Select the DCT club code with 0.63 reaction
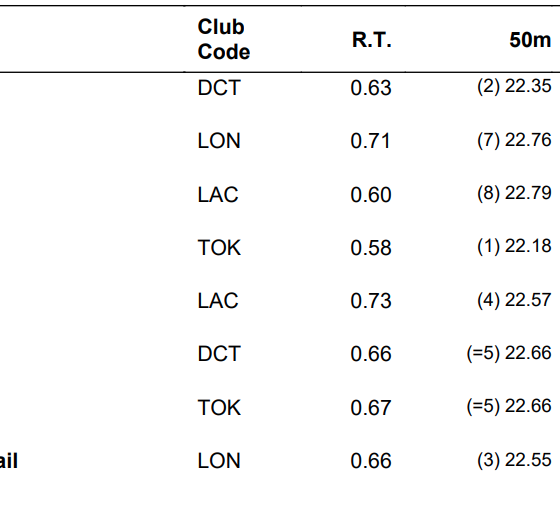Image resolution: width=560 pixels, height=510 pixels. [219, 88]
